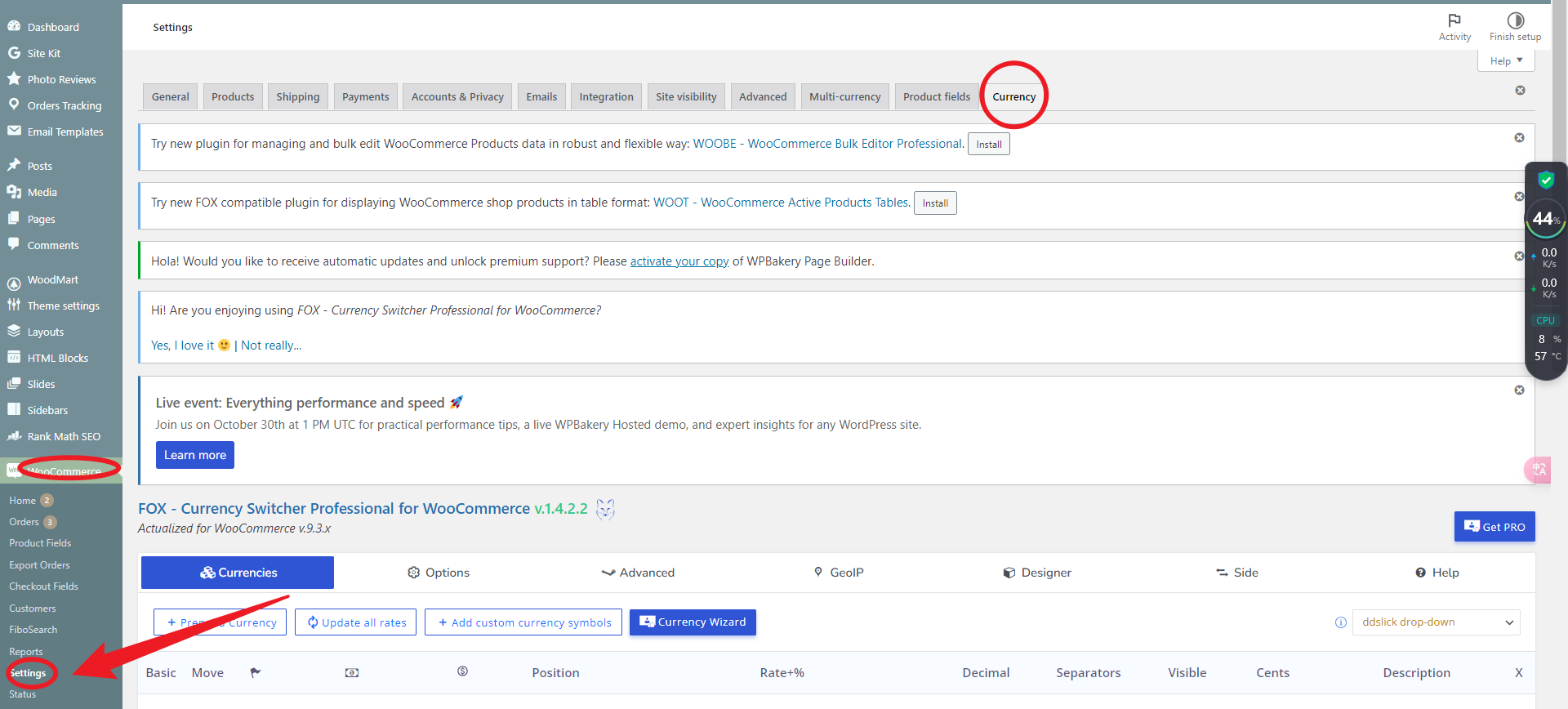Open the GeoIP tab
Viewport: 1568px width, 709px height.
pos(839,573)
